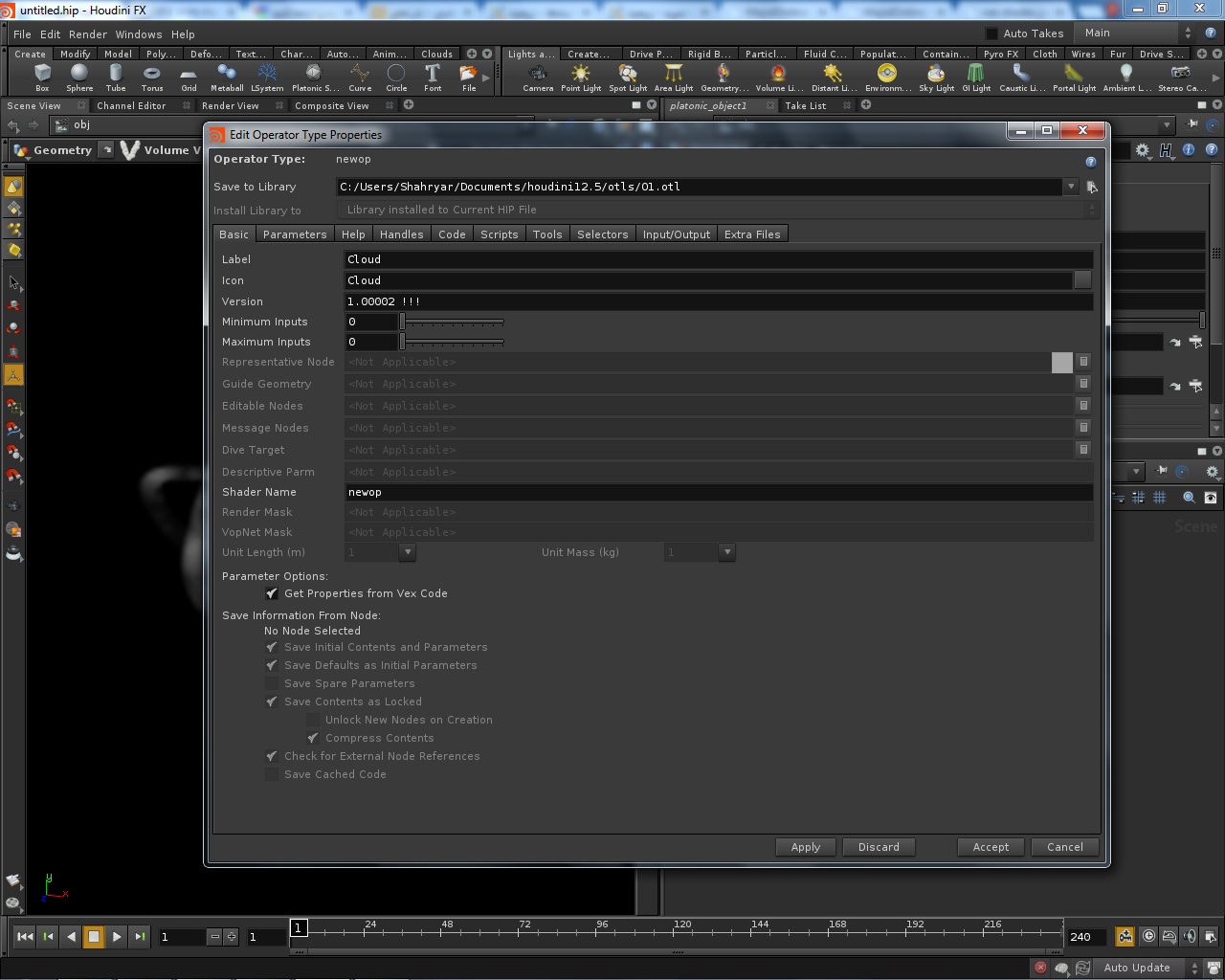Edit the Label text field
The image size is (1225, 980).
pyautogui.click(x=719, y=259)
